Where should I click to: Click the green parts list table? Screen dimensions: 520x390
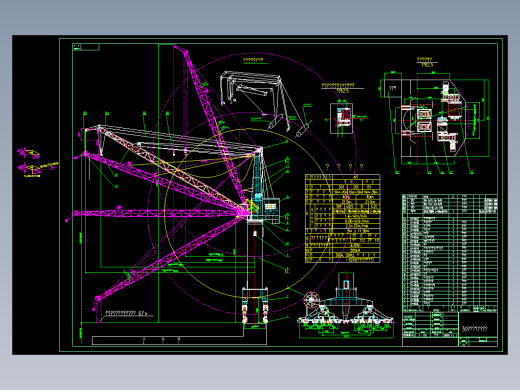(x=450, y=253)
